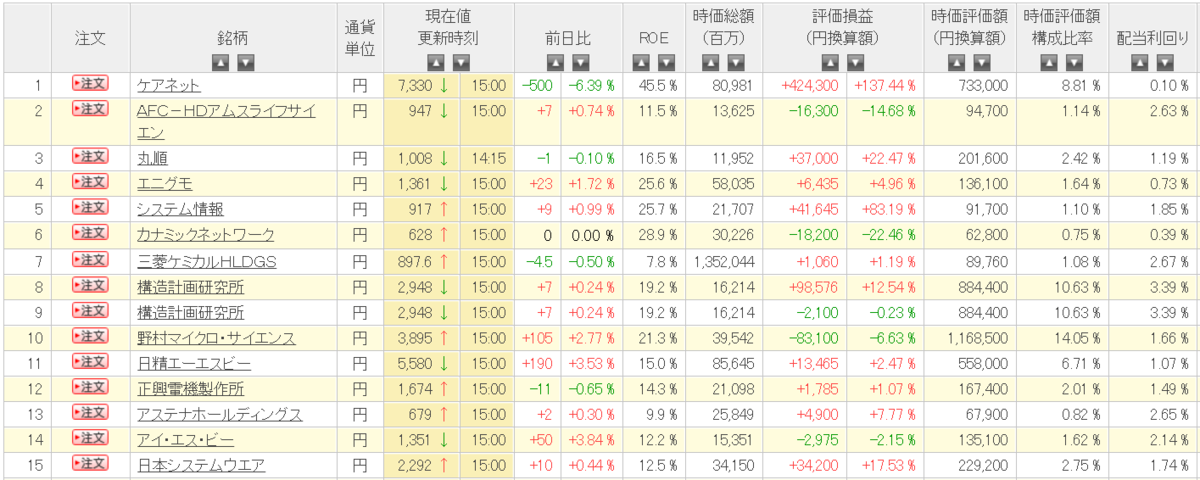Click 注文 button in row 9

(90, 310)
